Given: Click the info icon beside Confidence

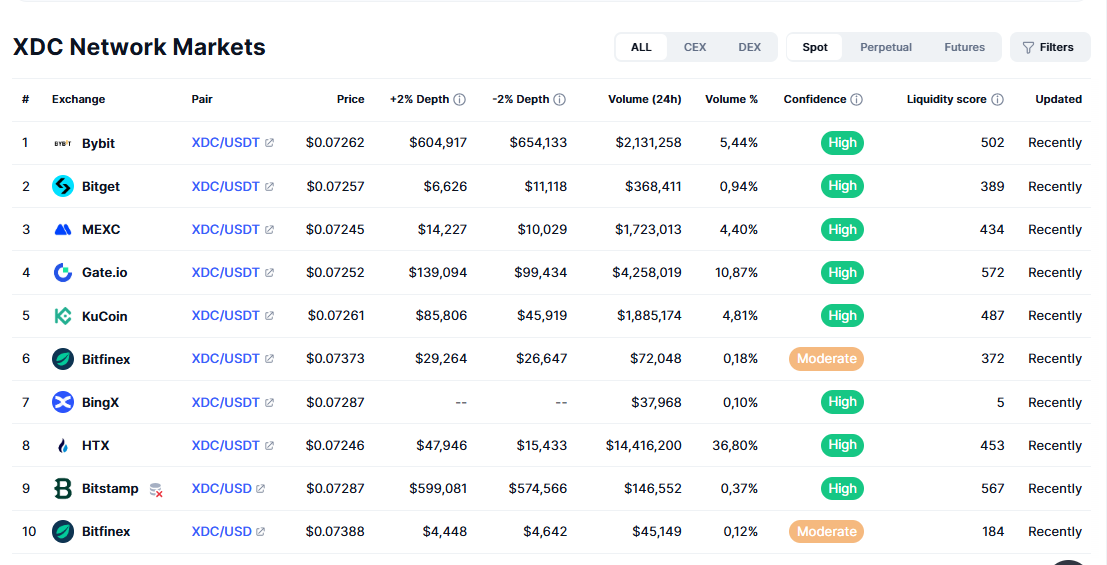Looking at the screenshot, I should click(x=856, y=100).
